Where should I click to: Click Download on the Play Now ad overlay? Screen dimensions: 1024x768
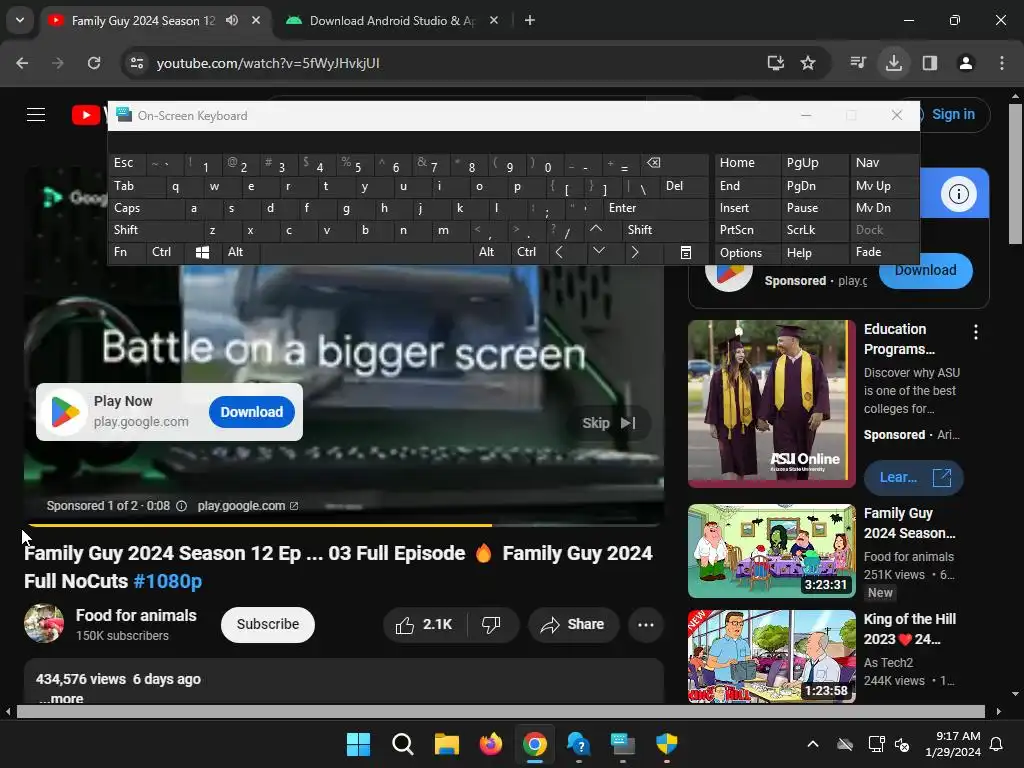[251, 412]
